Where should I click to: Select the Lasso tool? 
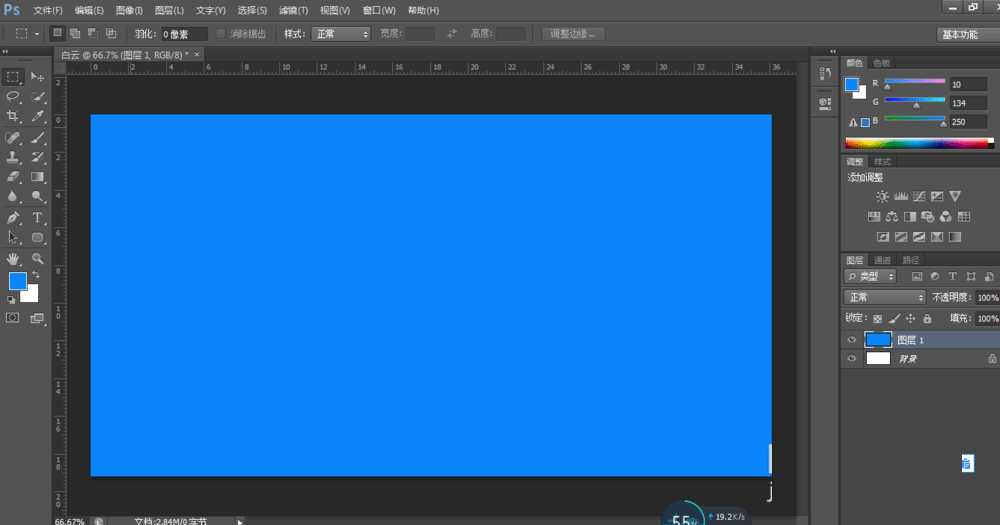click(13, 97)
